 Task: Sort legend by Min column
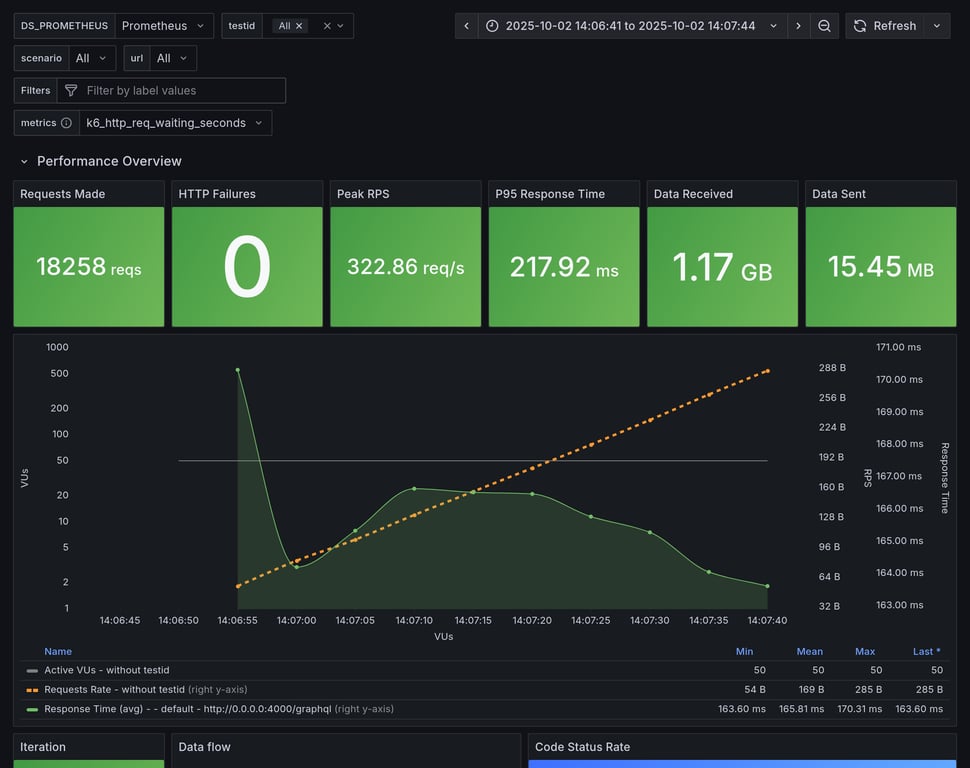pos(744,651)
